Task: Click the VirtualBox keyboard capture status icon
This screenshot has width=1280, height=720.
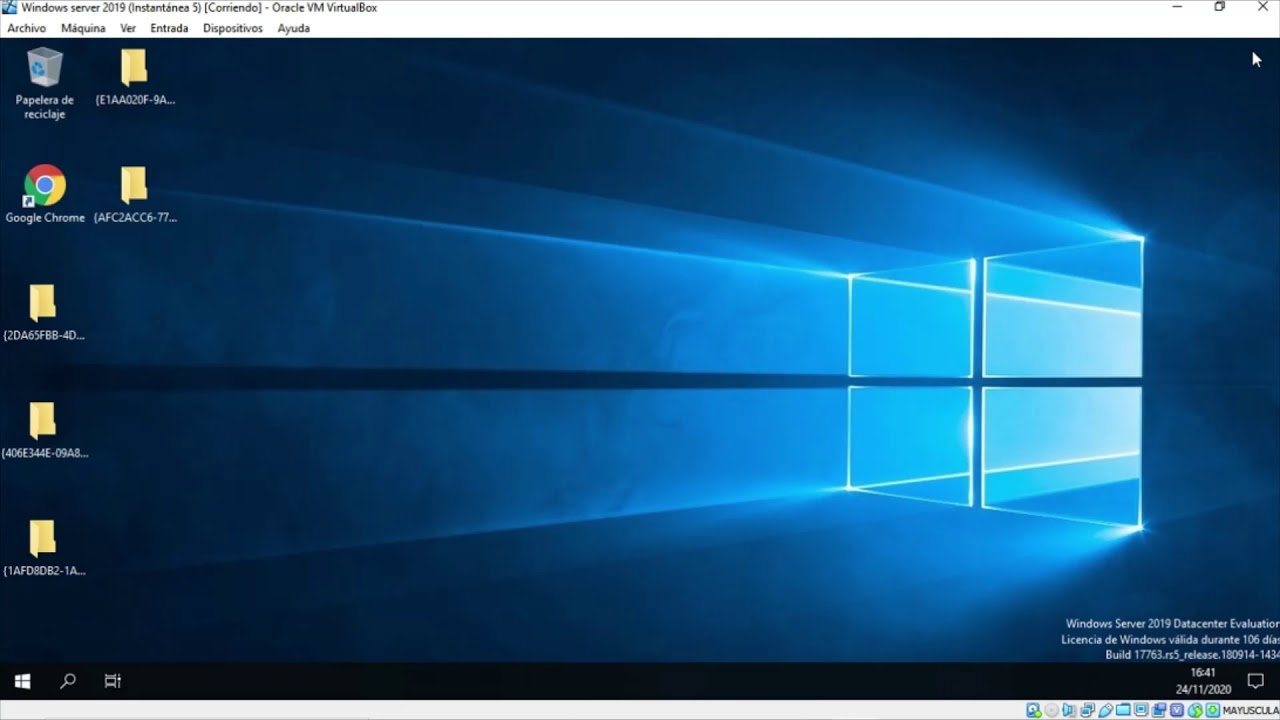Action: pos(1213,710)
